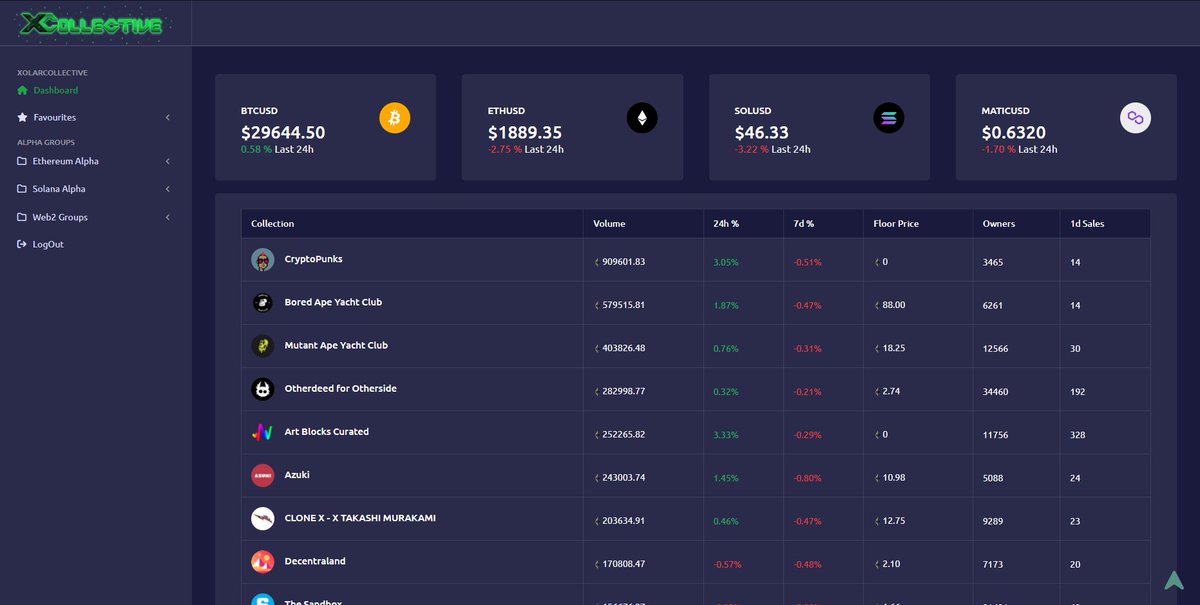Open the CryptoPunks collection name

[x=313, y=259]
